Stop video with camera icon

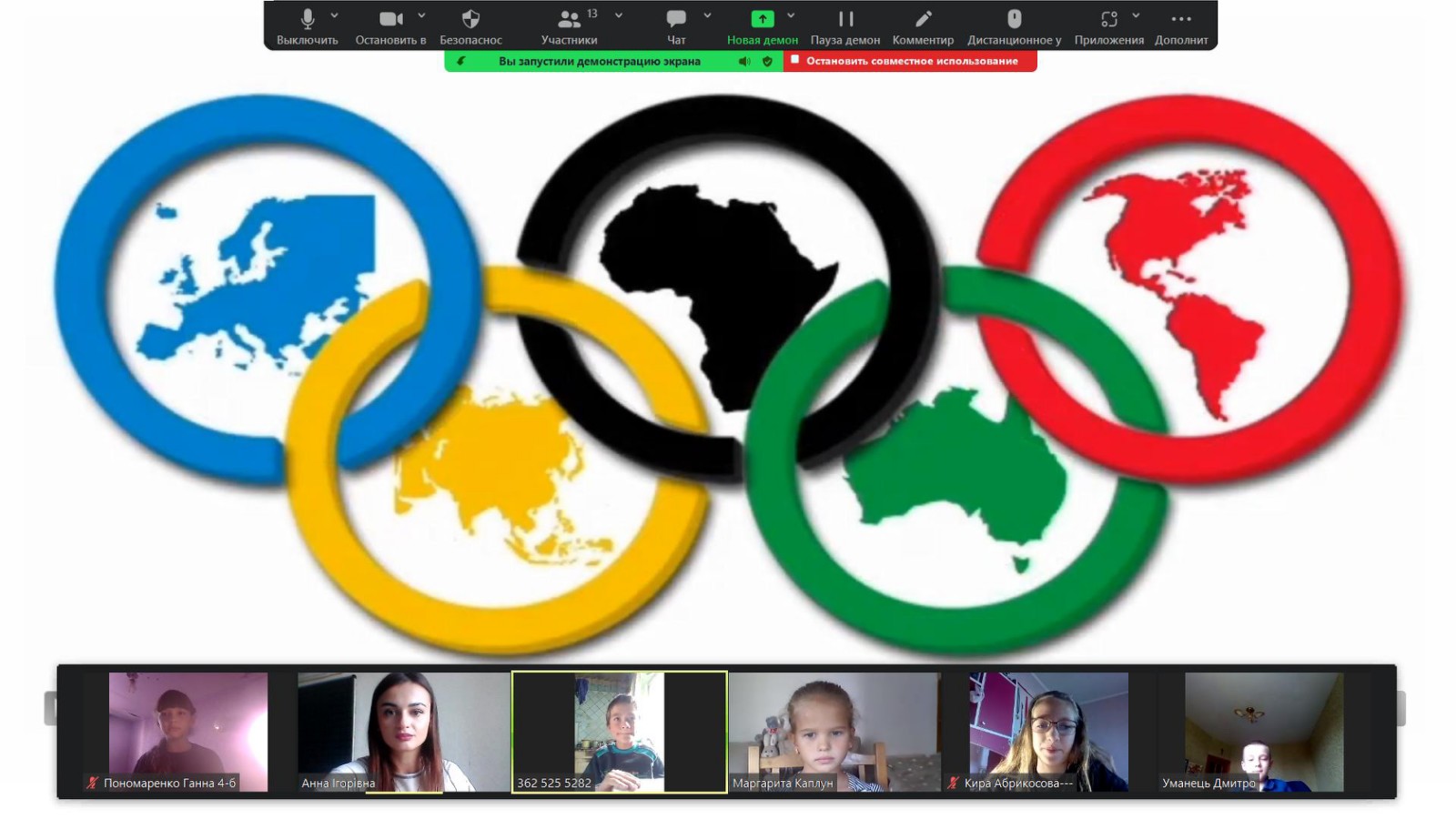[x=391, y=19]
